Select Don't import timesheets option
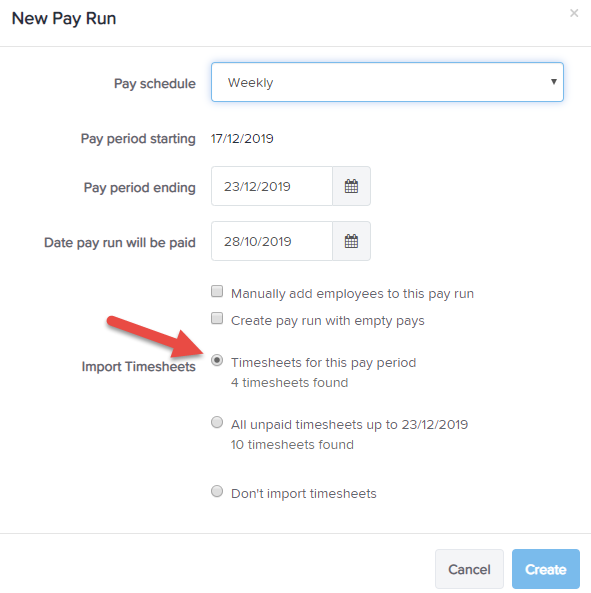 tap(217, 491)
